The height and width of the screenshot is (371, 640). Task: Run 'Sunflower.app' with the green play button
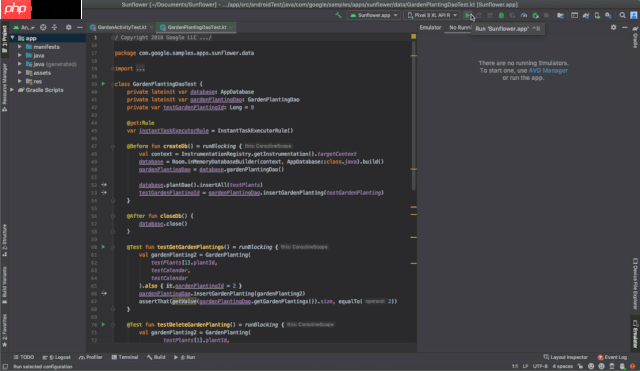(467, 15)
